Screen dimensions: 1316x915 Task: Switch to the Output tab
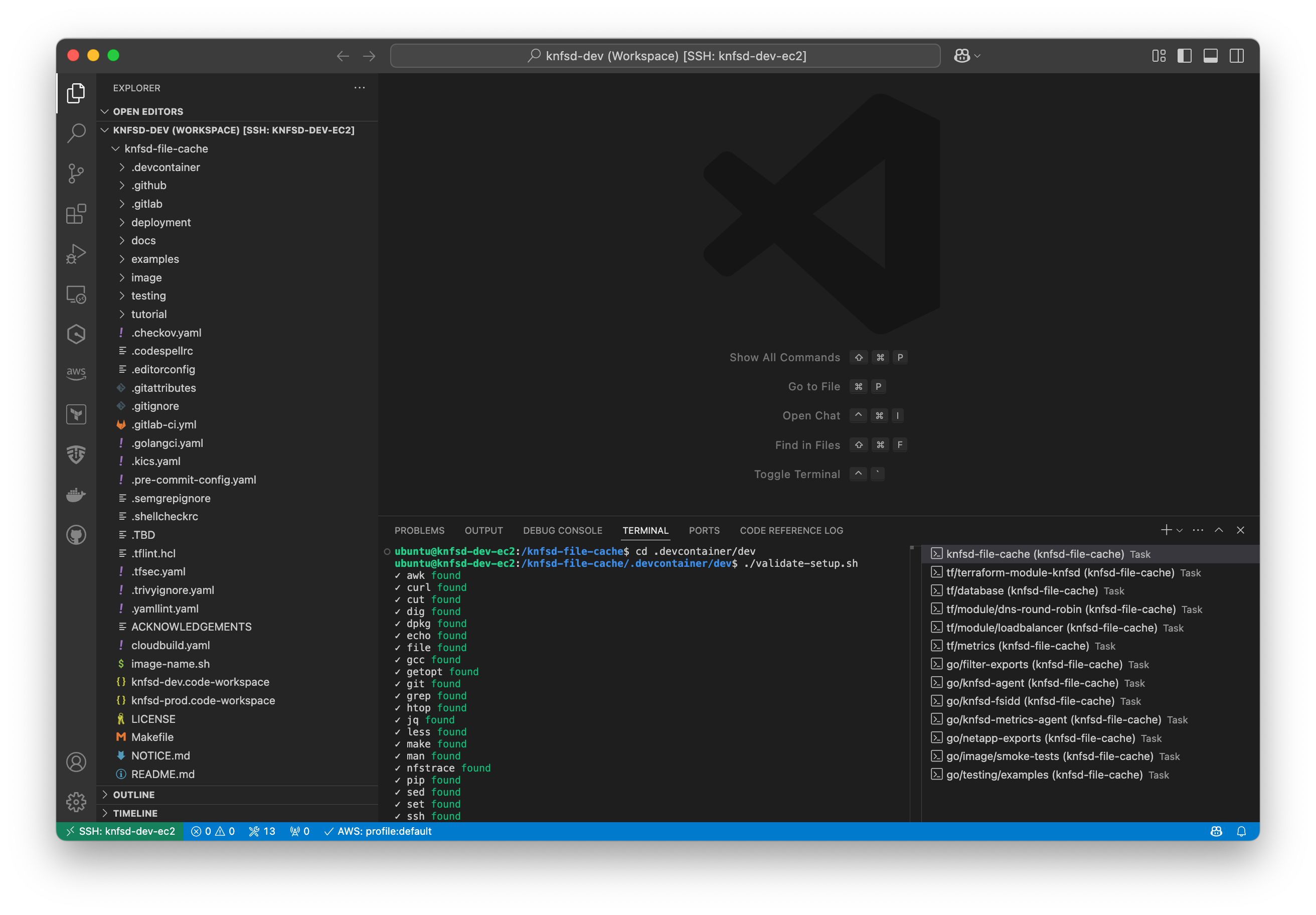[x=483, y=530]
